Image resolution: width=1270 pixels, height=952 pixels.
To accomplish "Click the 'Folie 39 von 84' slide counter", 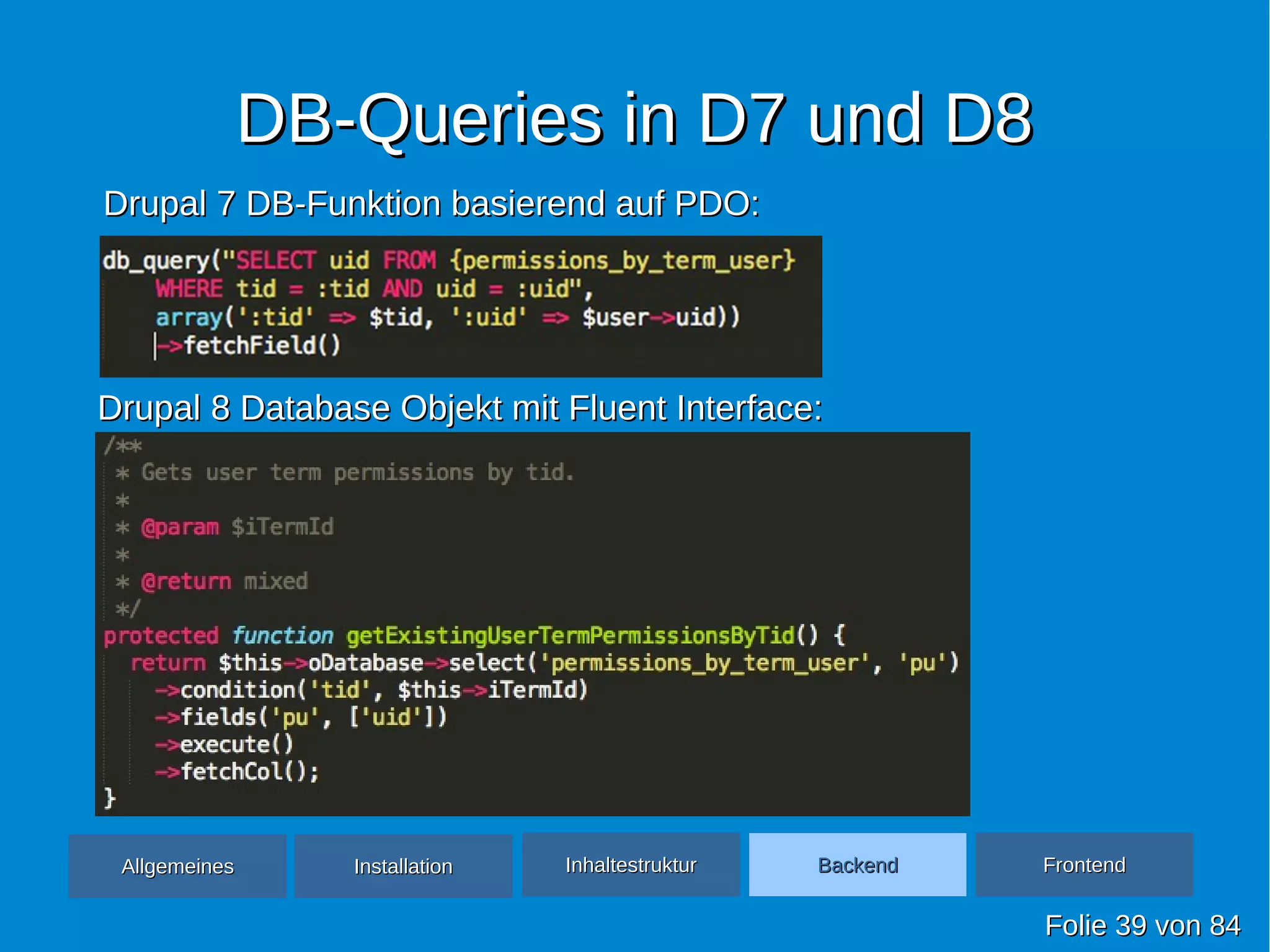I will (x=1143, y=925).
